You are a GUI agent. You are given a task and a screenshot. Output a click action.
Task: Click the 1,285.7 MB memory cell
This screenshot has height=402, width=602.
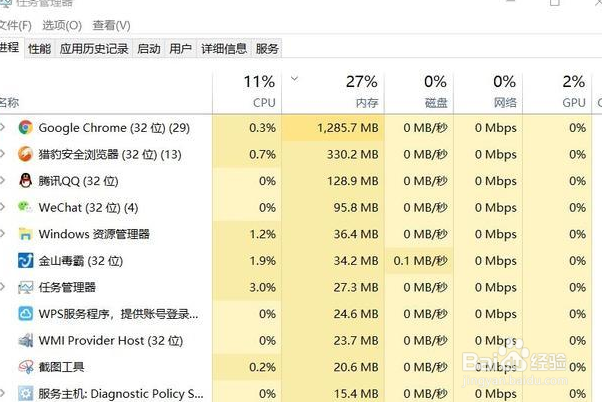(333, 127)
